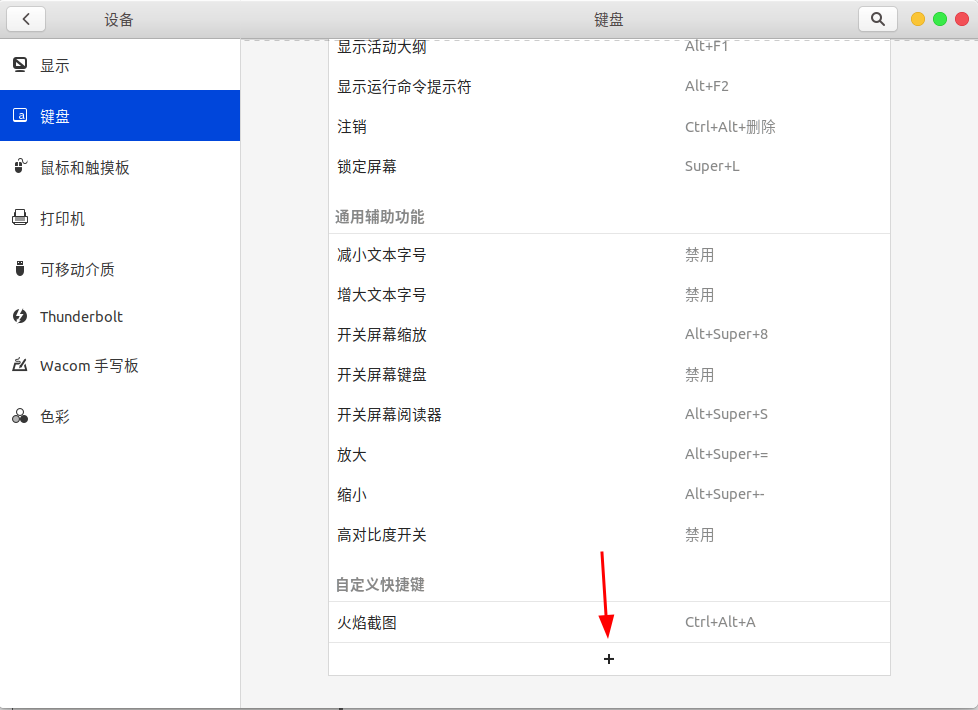Viewport: 978px width, 710px height.
Task: Click the Super+L shortcut value
Action: (712, 166)
